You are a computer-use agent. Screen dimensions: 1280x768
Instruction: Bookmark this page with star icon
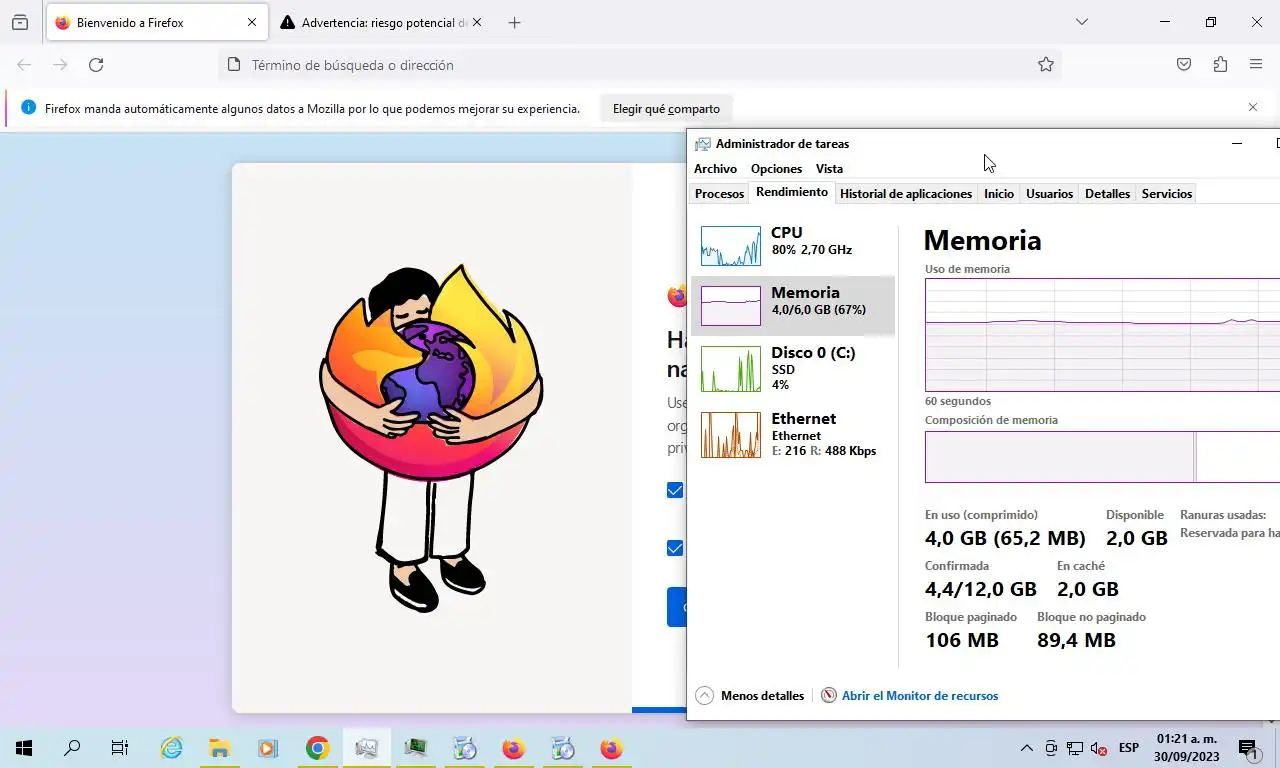click(1046, 65)
